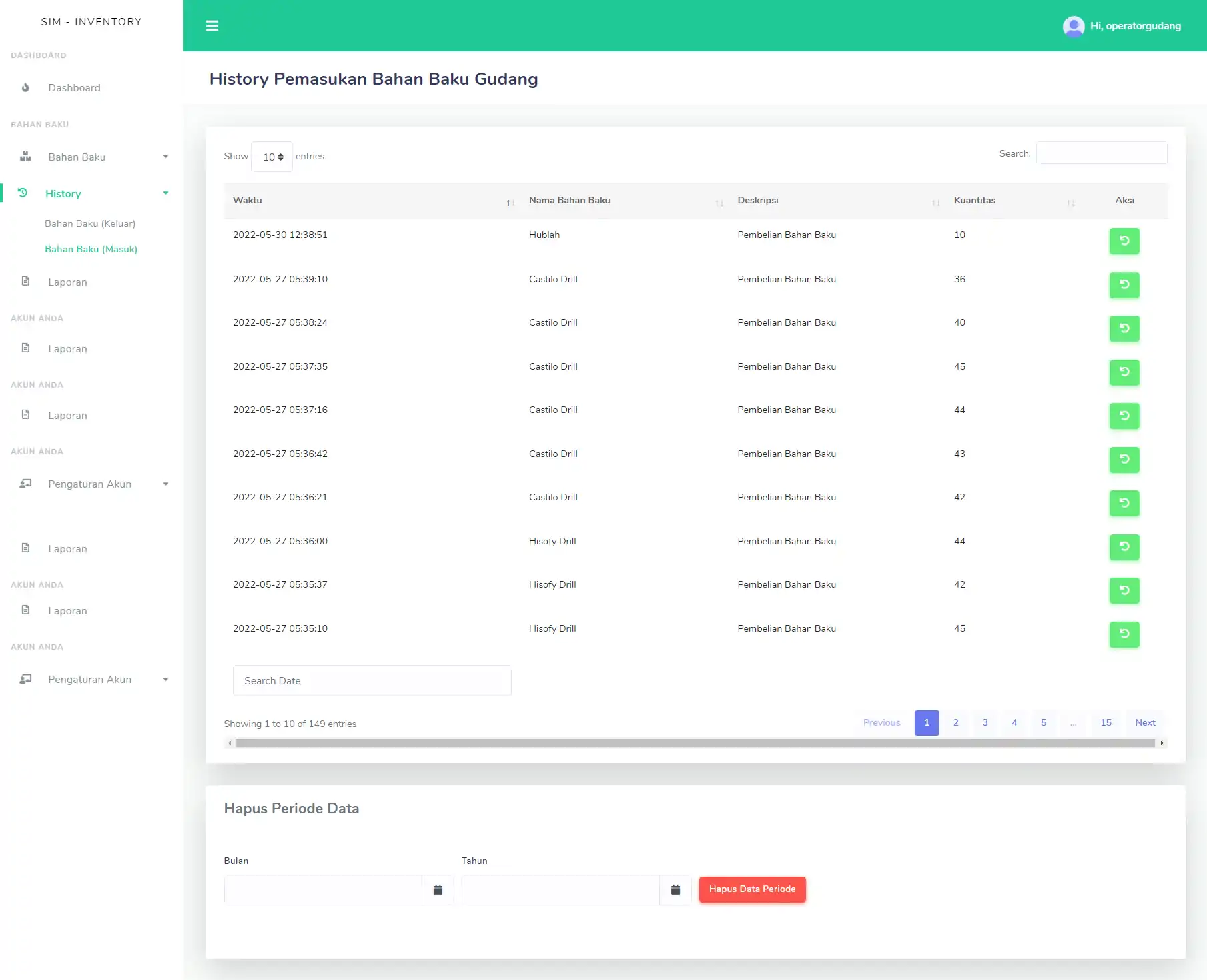Screen dimensions: 1207x980
Task: Click restore icon for 2022-05-27 05:39:10 row
Action: pyautogui.click(x=1124, y=285)
